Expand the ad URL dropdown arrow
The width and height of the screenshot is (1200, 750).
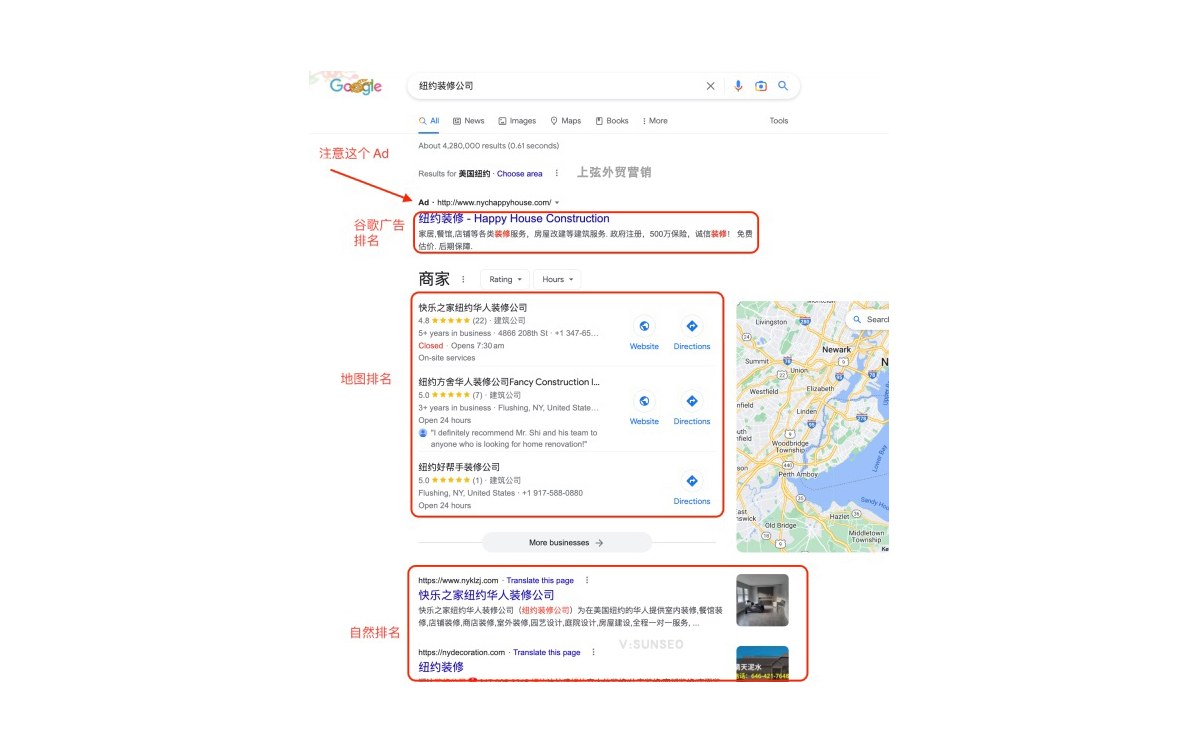[557, 202]
